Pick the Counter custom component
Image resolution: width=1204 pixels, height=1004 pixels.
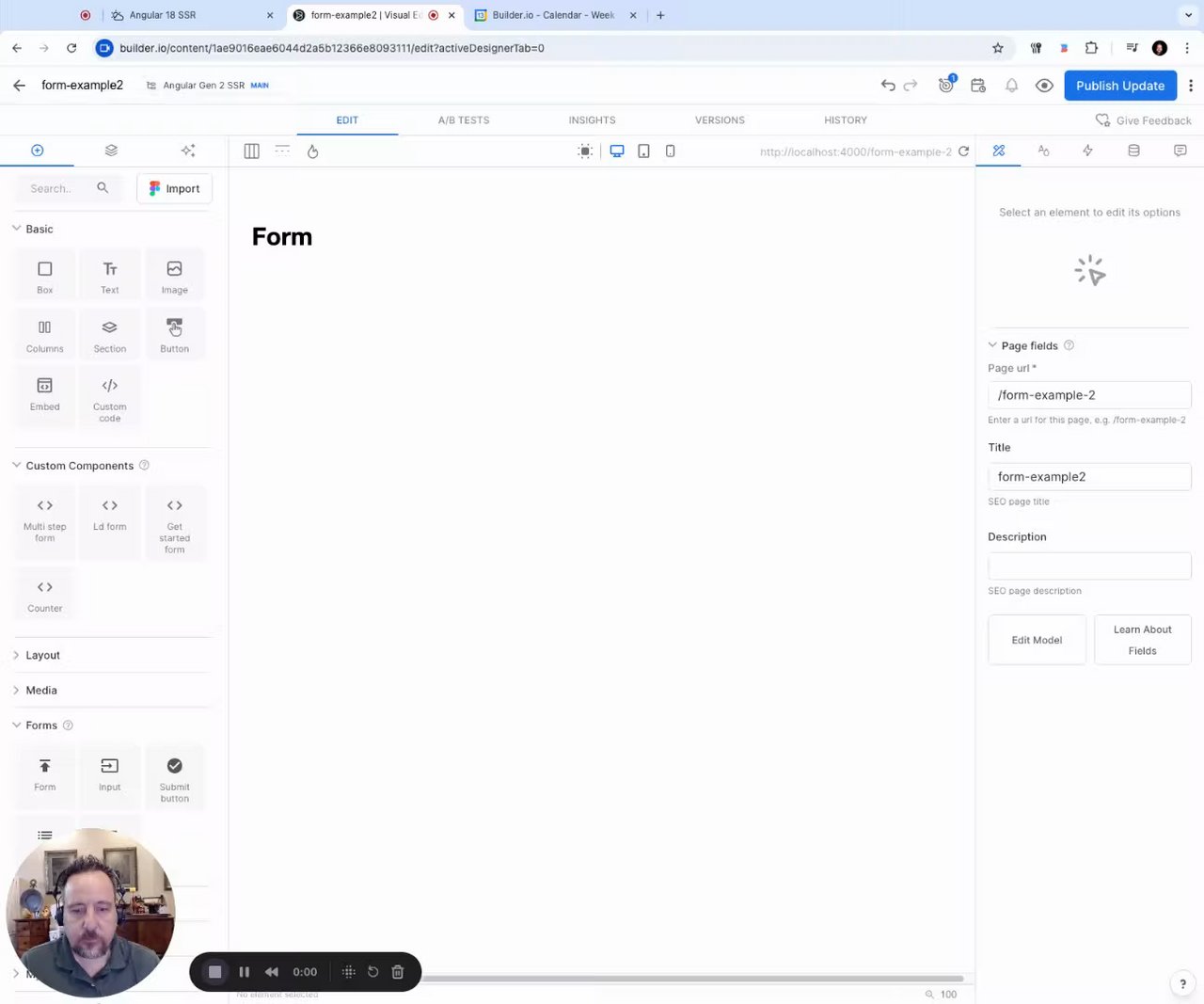point(45,595)
